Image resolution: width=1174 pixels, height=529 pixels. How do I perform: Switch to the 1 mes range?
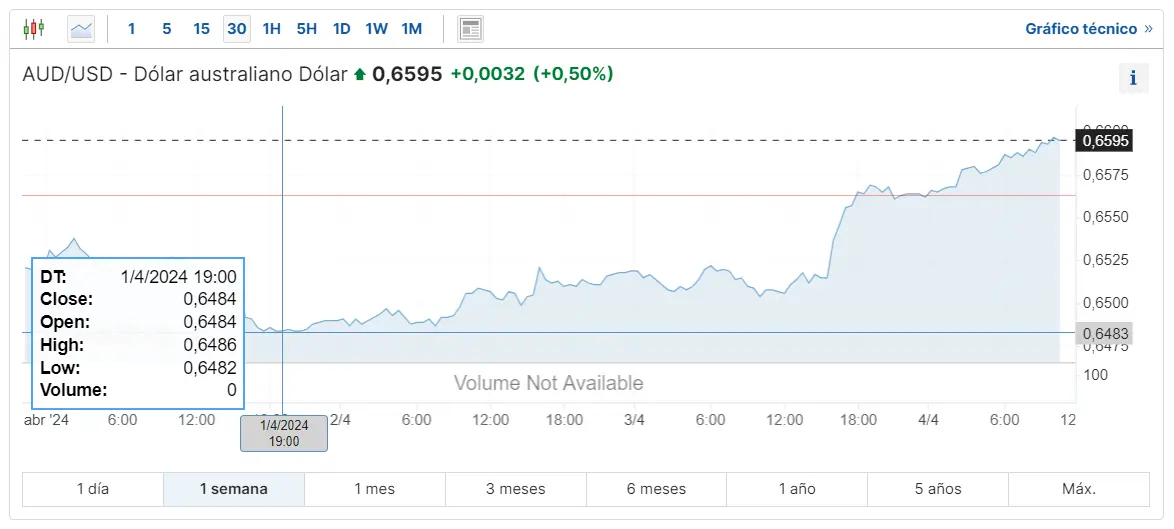[x=375, y=489]
